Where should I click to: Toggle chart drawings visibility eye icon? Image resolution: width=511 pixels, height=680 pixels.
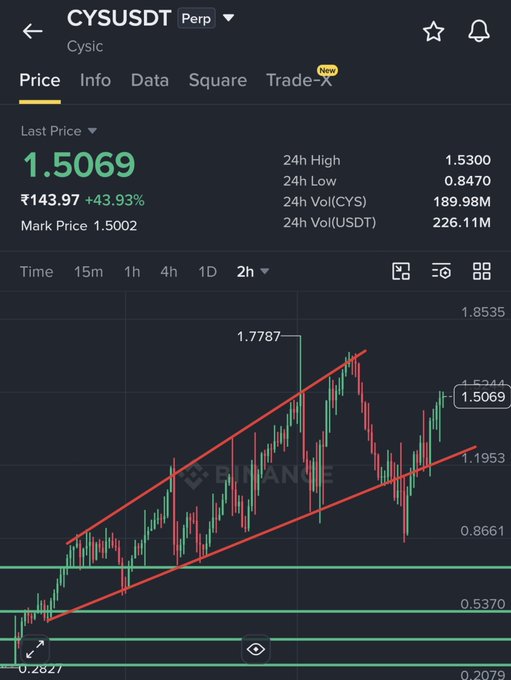[256, 649]
